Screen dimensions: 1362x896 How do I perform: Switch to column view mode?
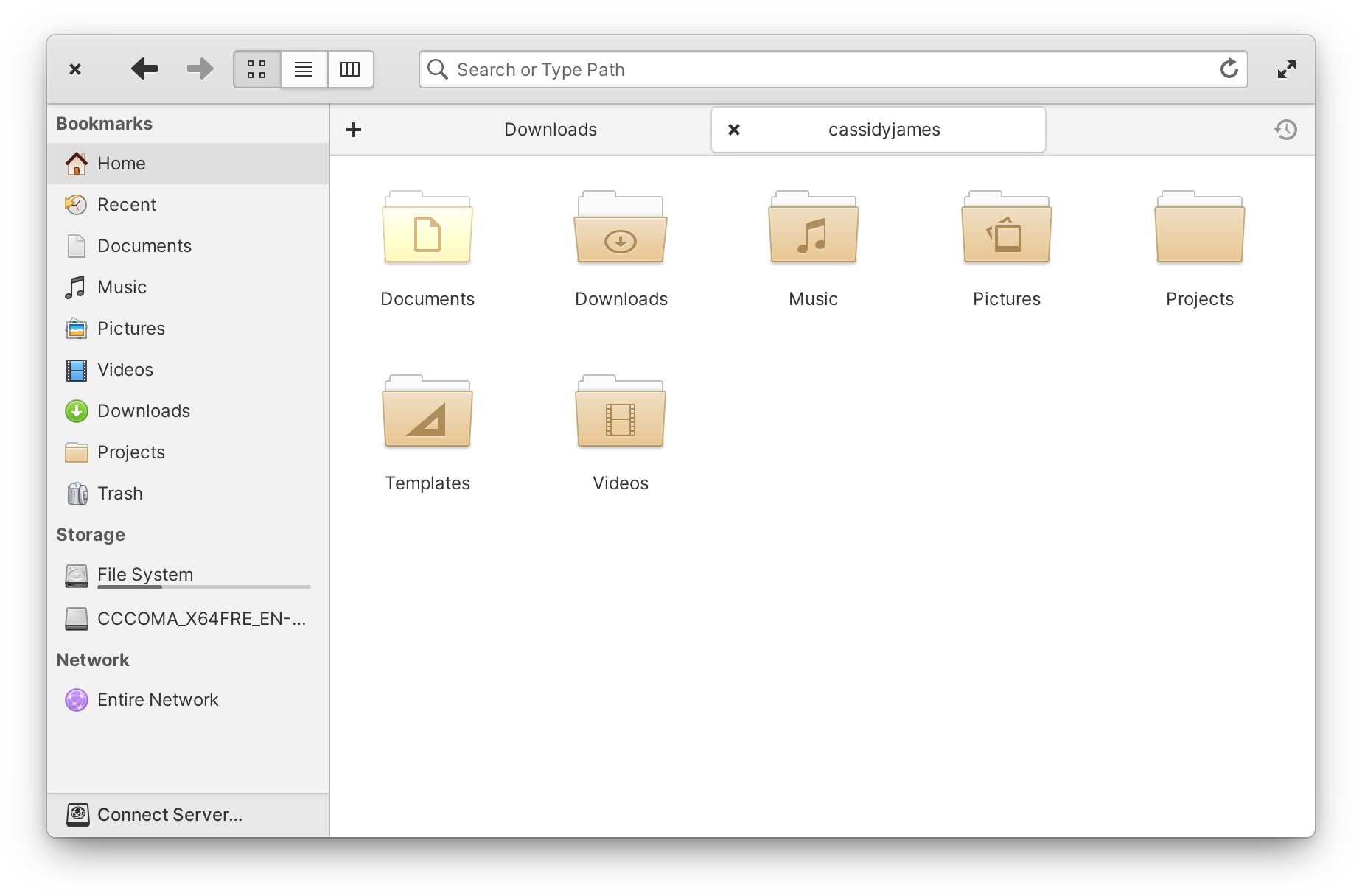coord(350,69)
